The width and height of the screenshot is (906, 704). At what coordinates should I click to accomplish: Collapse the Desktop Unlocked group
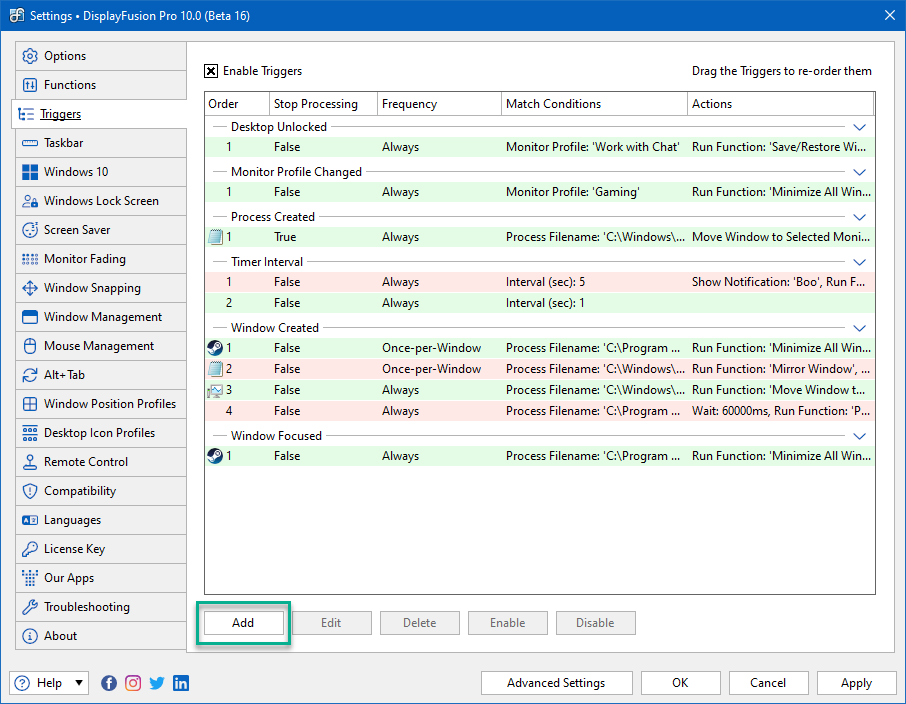(859, 127)
